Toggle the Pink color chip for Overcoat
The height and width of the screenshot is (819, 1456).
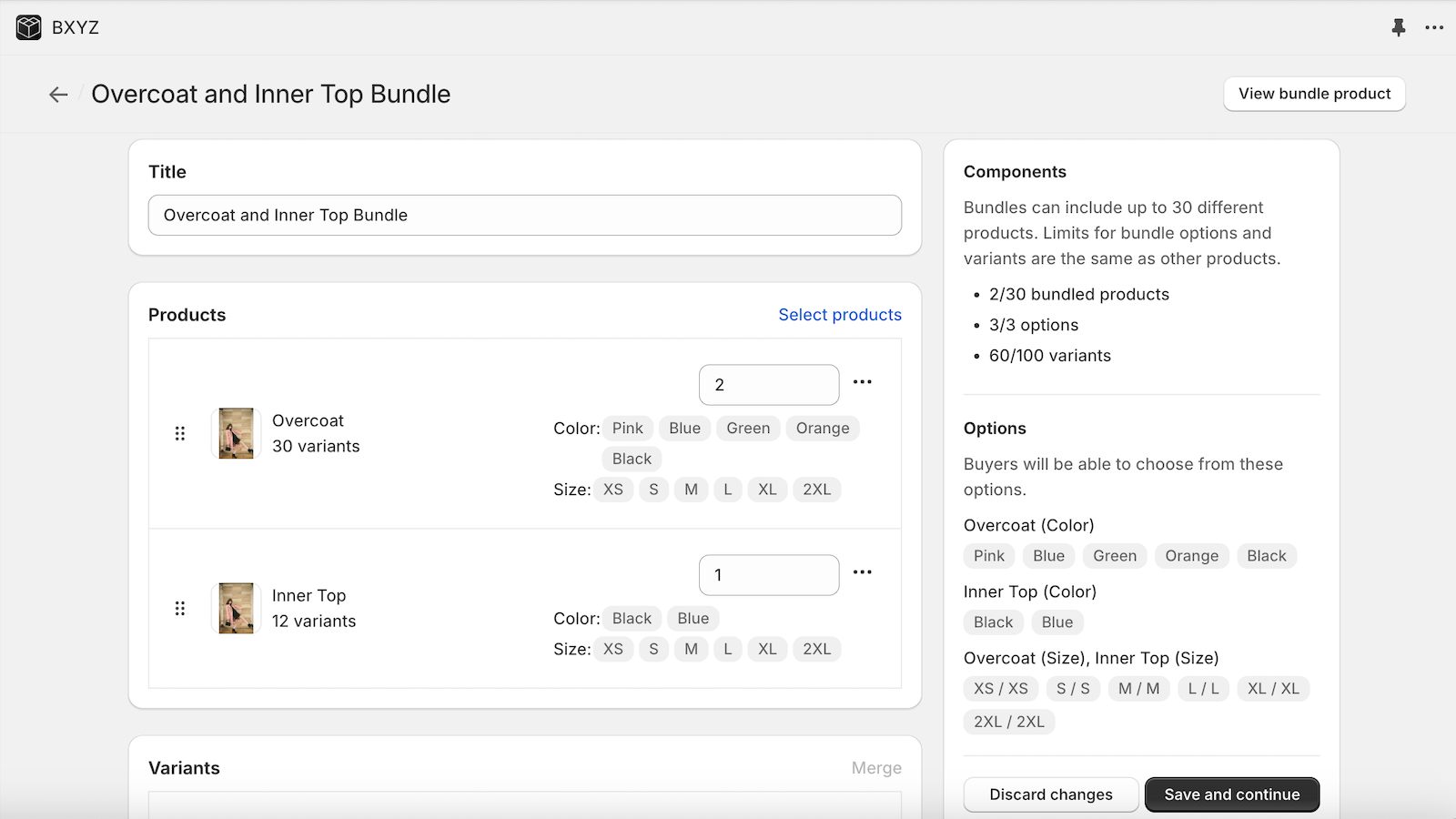click(627, 428)
